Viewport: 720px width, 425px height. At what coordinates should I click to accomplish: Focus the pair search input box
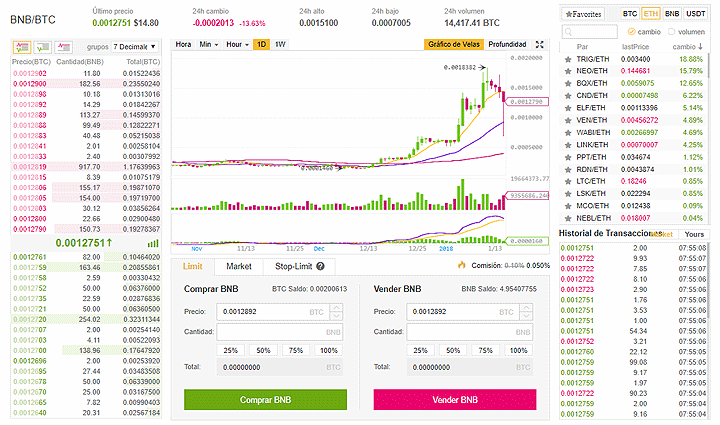click(590, 32)
